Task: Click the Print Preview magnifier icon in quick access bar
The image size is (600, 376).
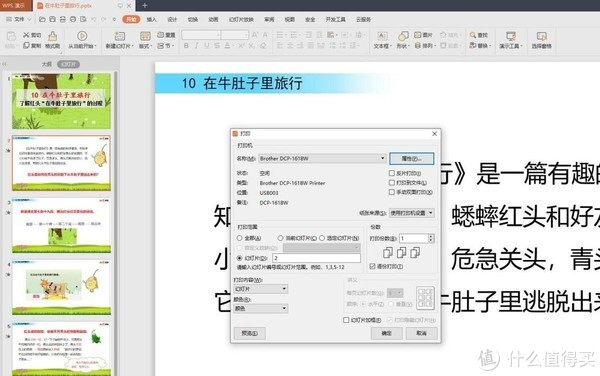Action: pos(83,19)
